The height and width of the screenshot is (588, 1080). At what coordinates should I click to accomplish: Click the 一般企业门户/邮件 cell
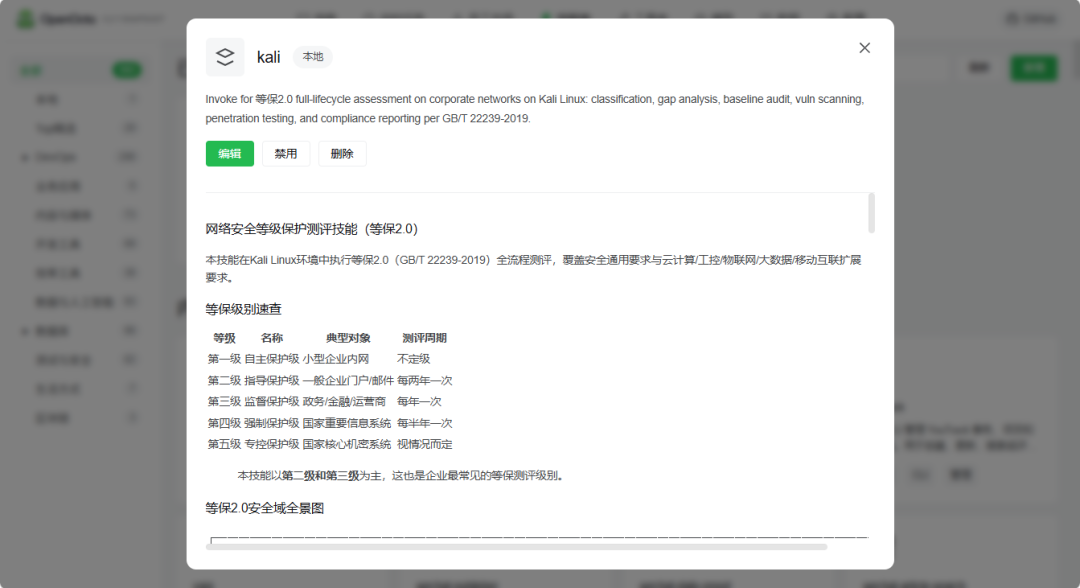pos(348,381)
